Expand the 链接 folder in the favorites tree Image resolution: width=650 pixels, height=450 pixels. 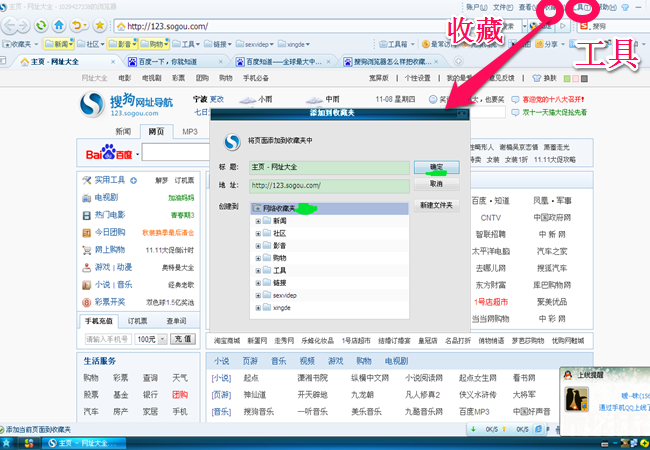pyautogui.click(x=258, y=283)
